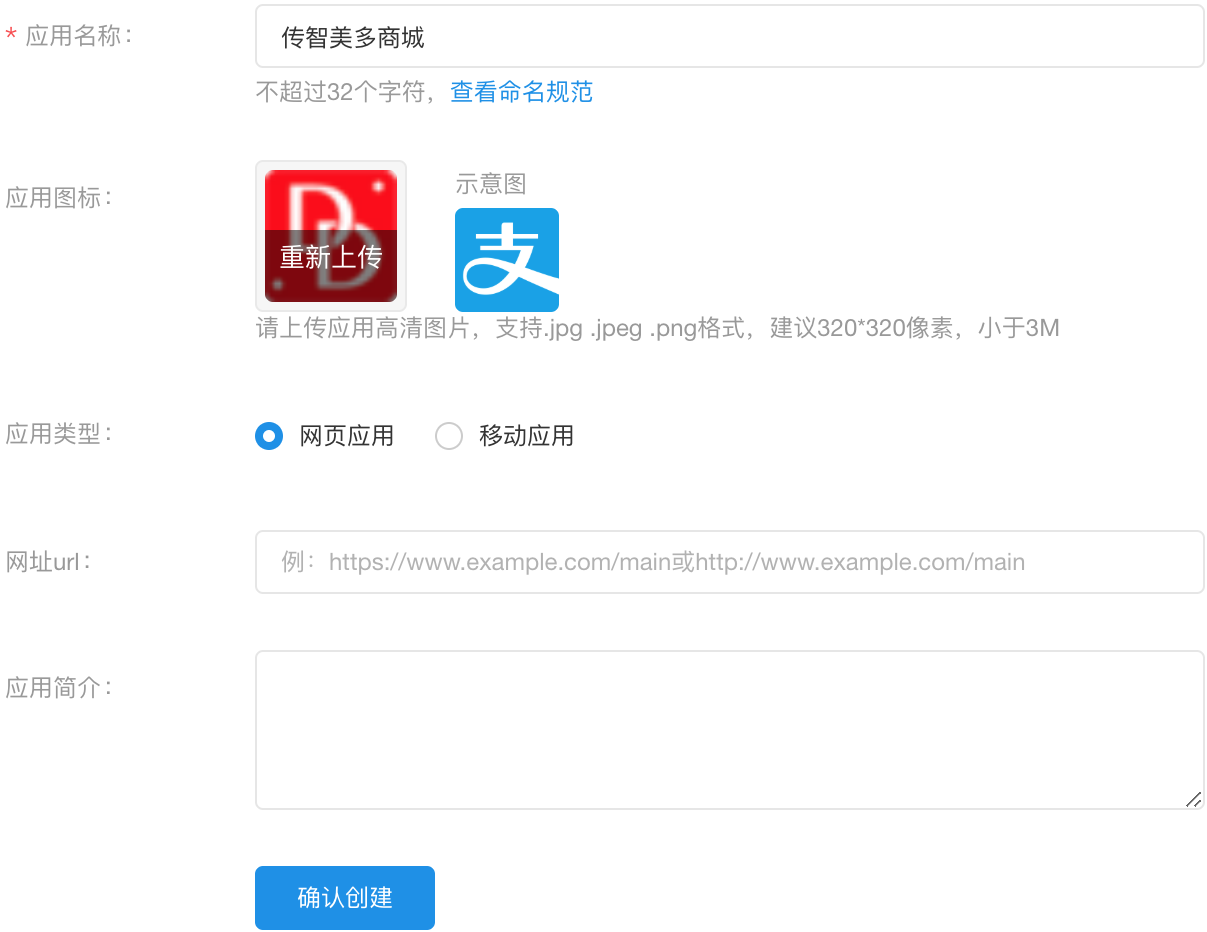Click the 网址url label
The image size is (1207, 932).
(x=49, y=561)
